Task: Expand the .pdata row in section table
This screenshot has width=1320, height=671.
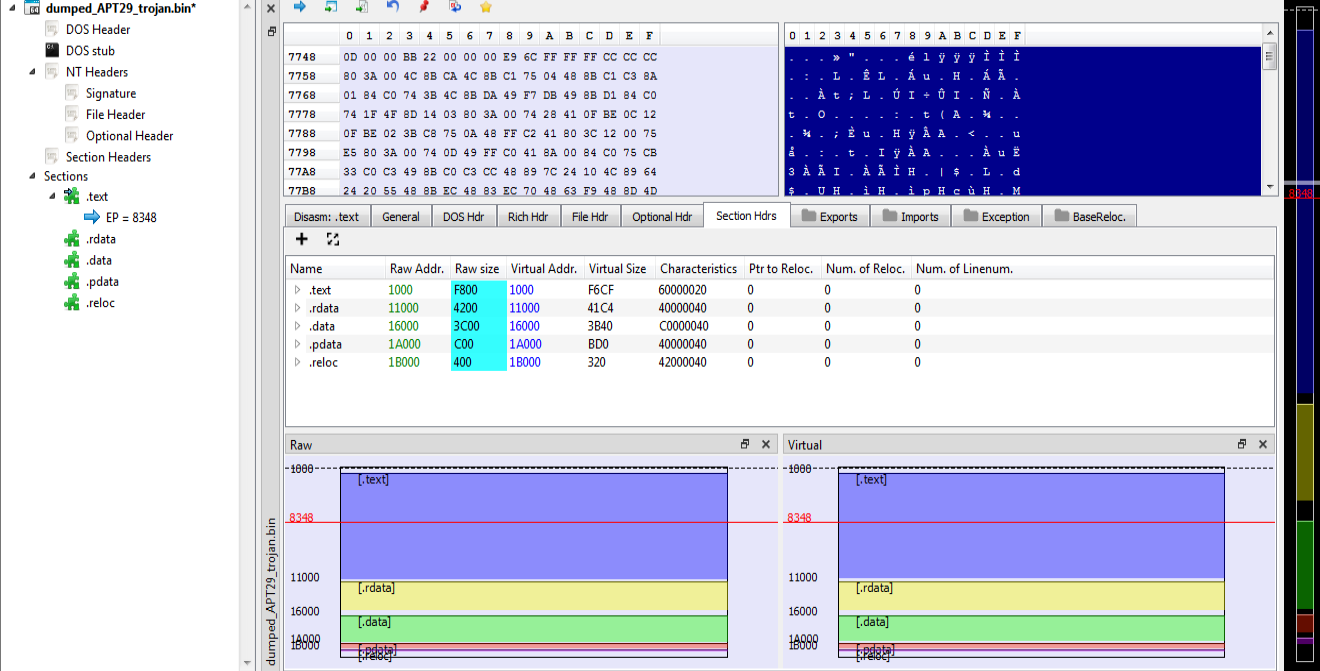Action: coord(297,344)
